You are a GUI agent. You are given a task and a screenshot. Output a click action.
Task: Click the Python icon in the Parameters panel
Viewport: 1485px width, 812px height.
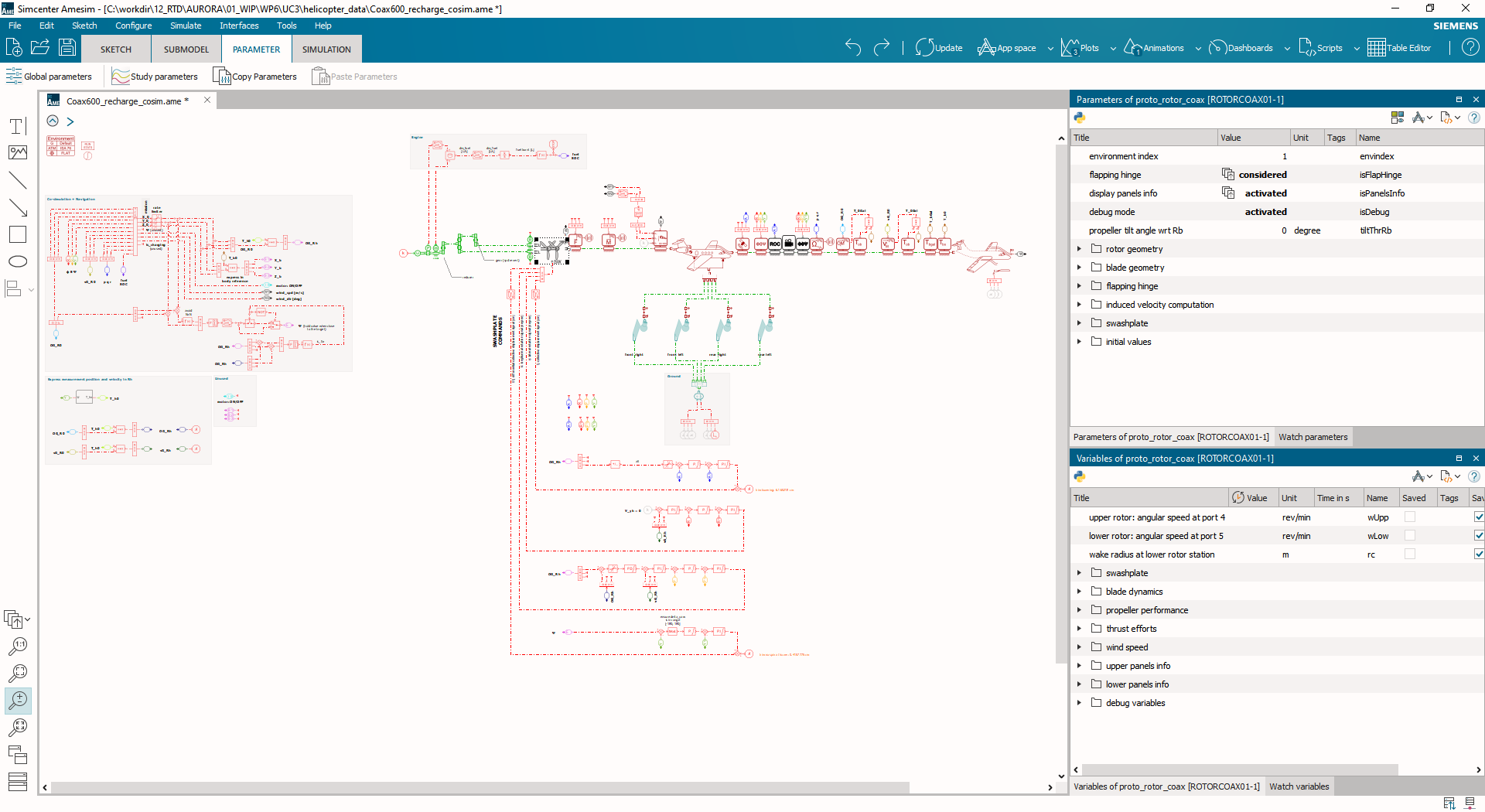[x=1080, y=118]
